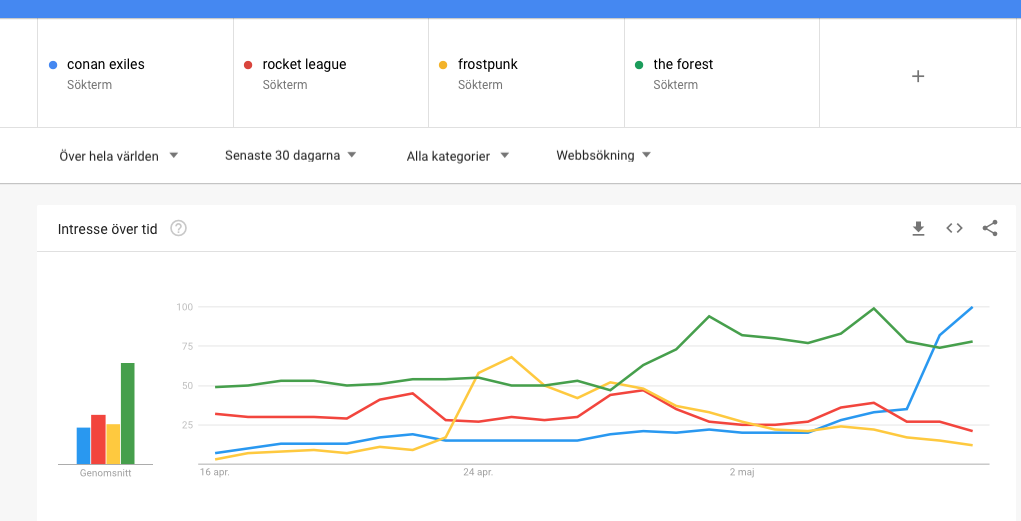Click the blue conan exiles line peak

(x=972, y=307)
